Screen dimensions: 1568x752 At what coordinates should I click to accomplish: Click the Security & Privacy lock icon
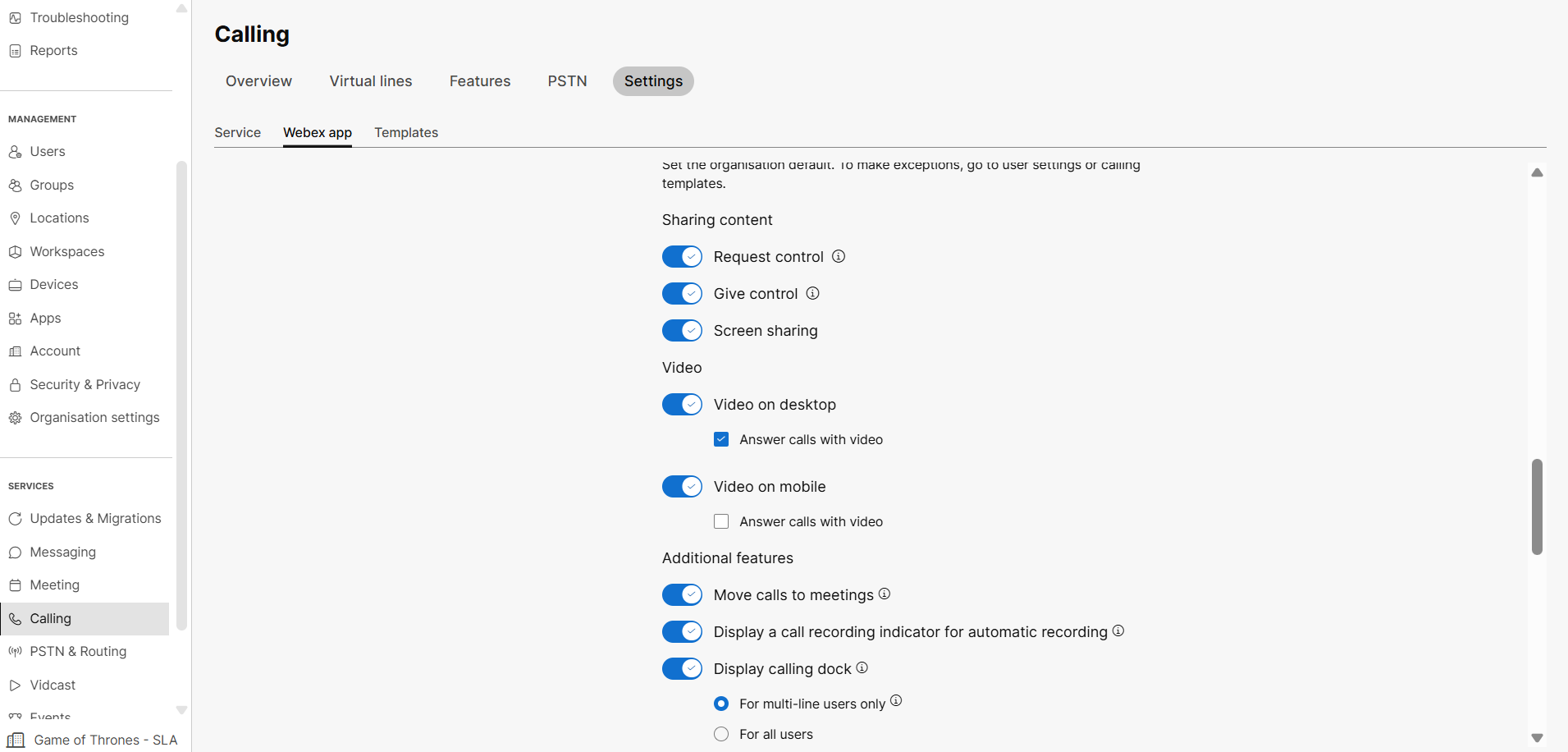tap(15, 385)
